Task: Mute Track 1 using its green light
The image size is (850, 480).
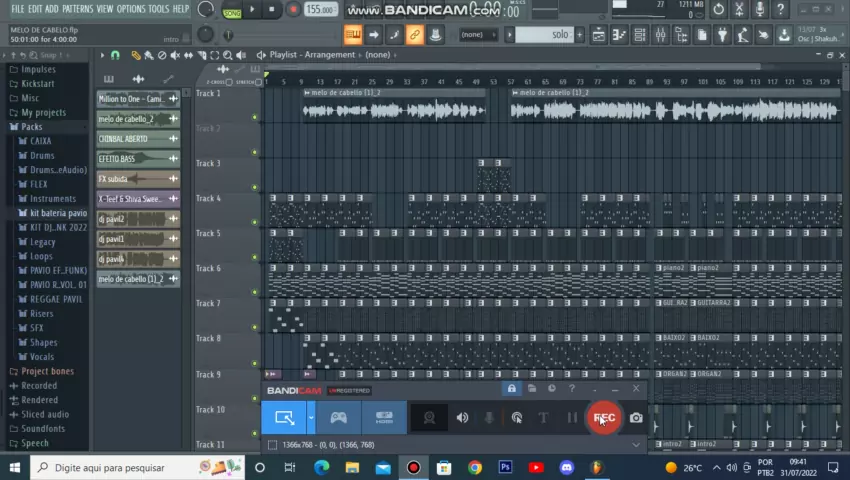Action: coord(255,118)
